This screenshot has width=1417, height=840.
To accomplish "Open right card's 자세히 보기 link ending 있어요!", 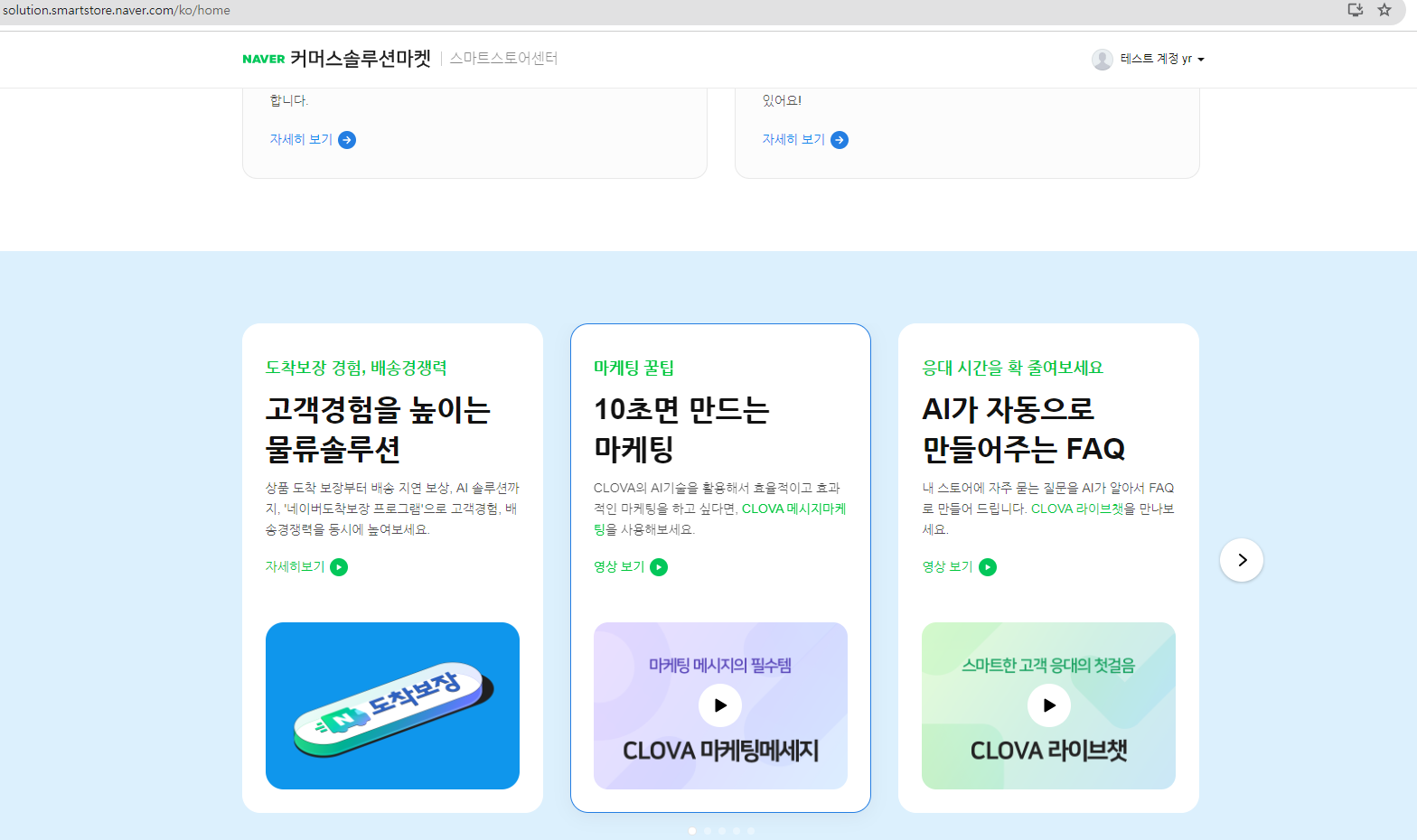I will 793,139.
